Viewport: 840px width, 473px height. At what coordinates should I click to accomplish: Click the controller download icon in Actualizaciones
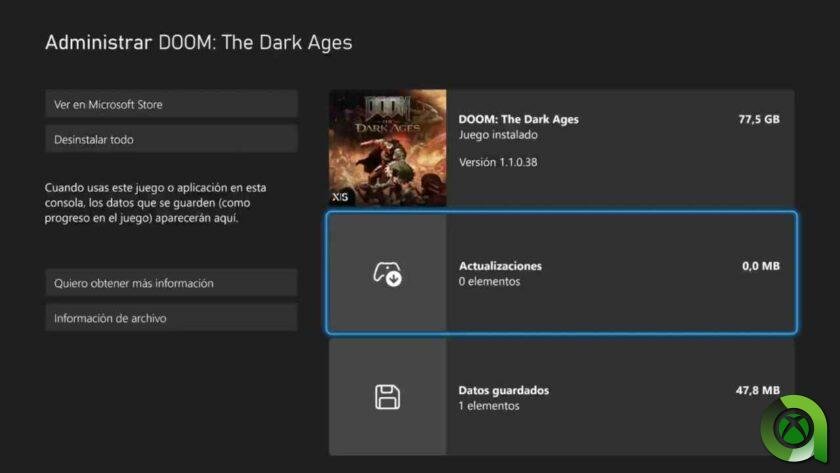387,273
